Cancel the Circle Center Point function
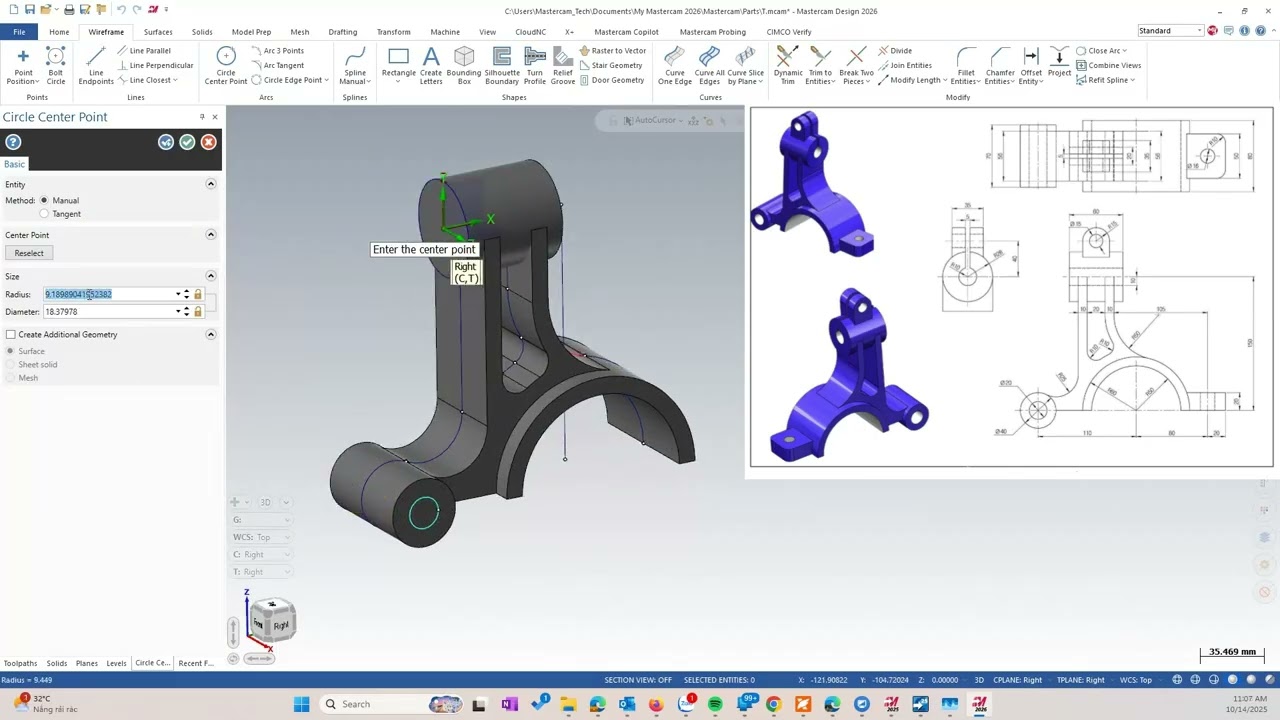Image resolution: width=1280 pixels, height=720 pixels. click(208, 142)
